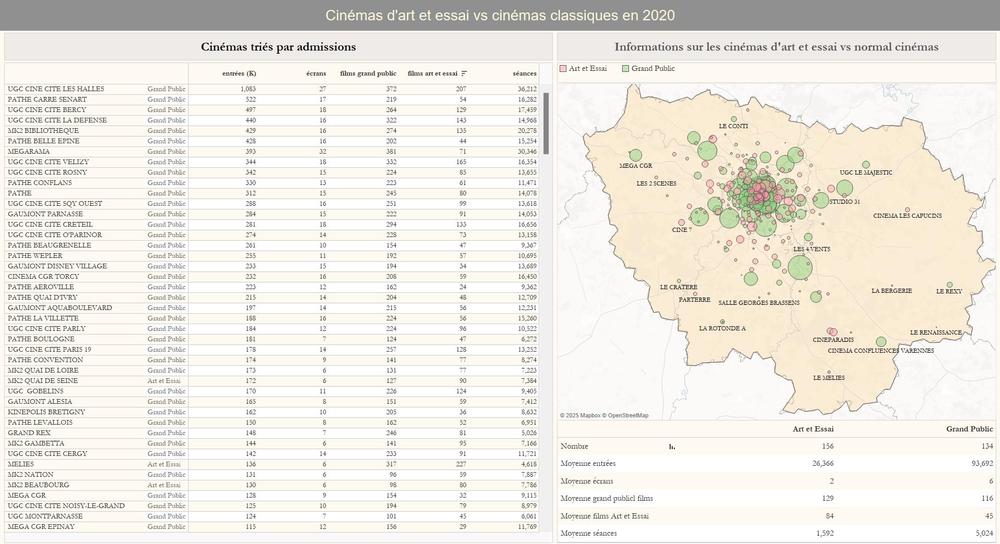Select the PATHE CARRE SENART row
The width and height of the screenshot is (1000, 544).
[x=272, y=99]
